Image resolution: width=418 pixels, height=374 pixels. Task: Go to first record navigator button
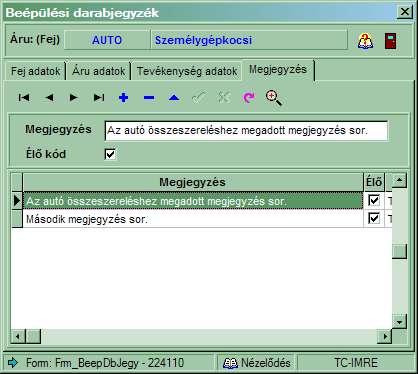click(24, 98)
